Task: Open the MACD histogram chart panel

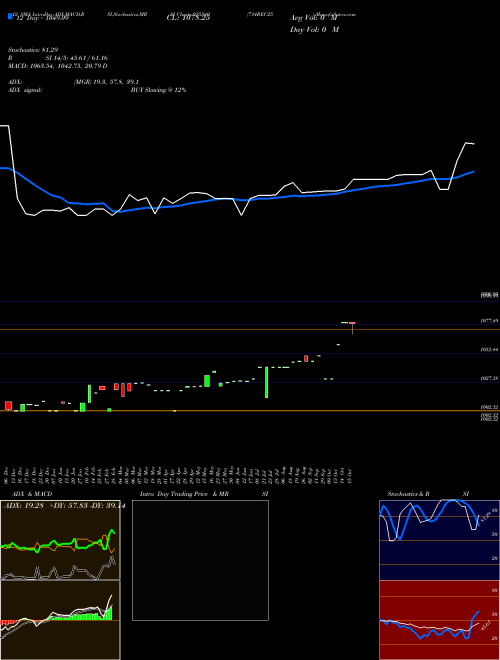Action: pyautogui.click(x=60, y=620)
